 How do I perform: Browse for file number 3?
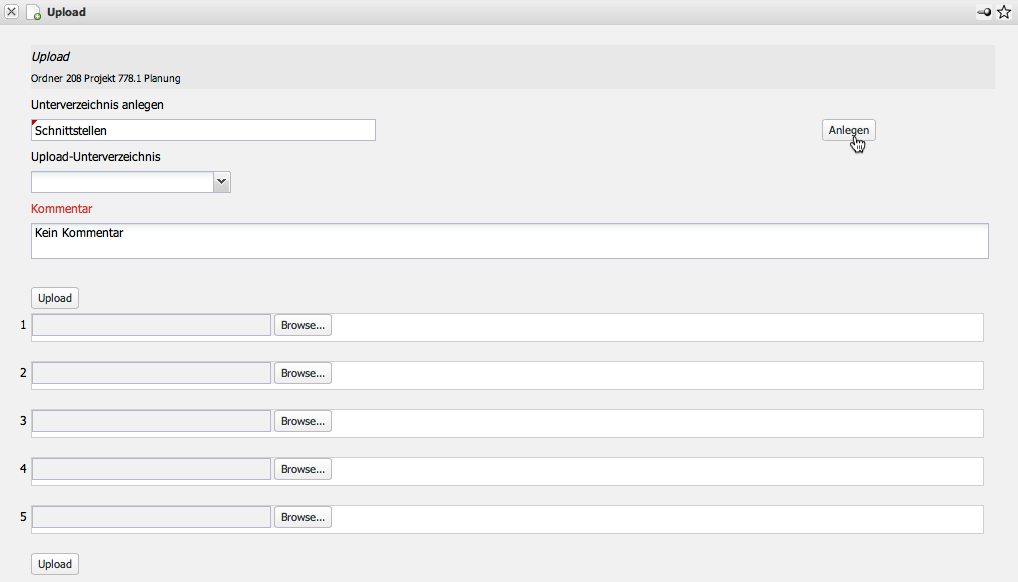(303, 421)
